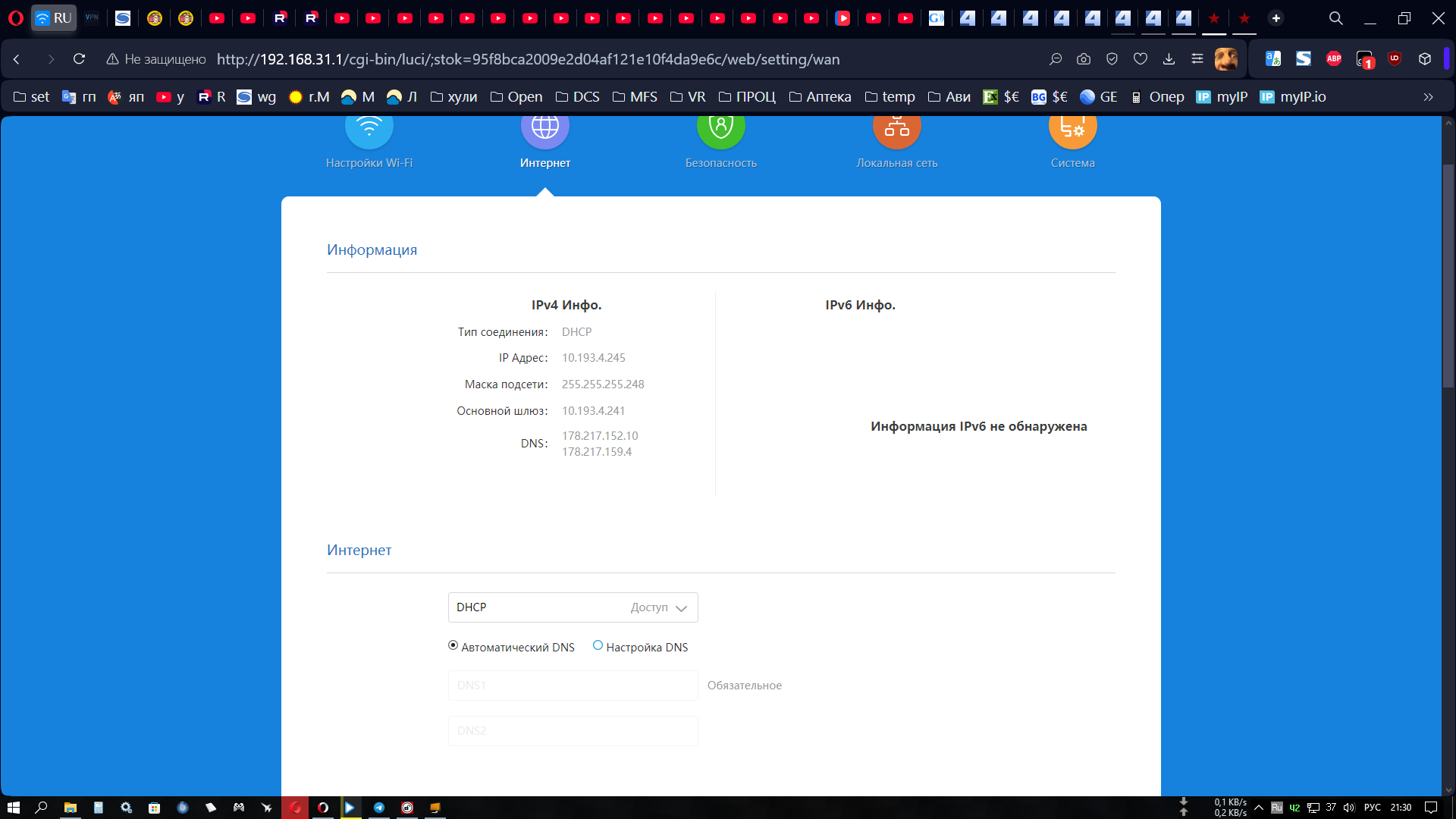The height and width of the screenshot is (819, 1456).
Task: Click the browser snapshot camera icon
Action: pyautogui.click(x=1084, y=59)
